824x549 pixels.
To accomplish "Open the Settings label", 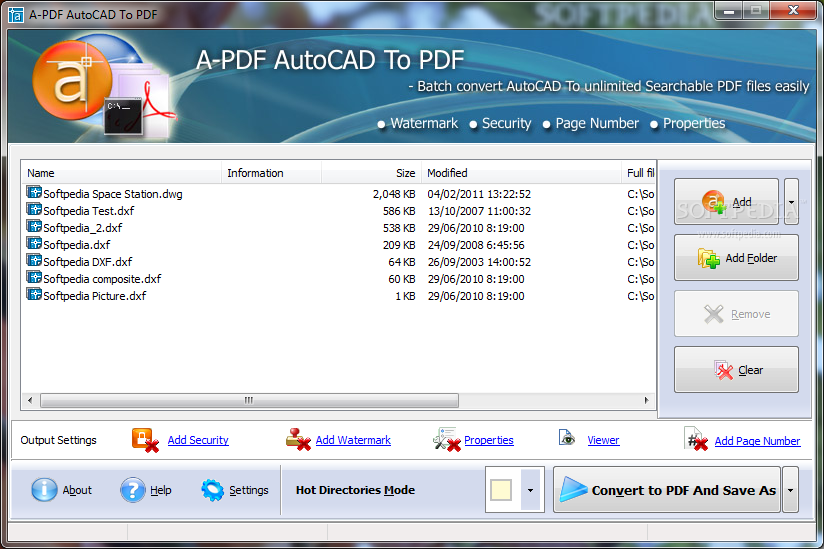I will pos(249,490).
